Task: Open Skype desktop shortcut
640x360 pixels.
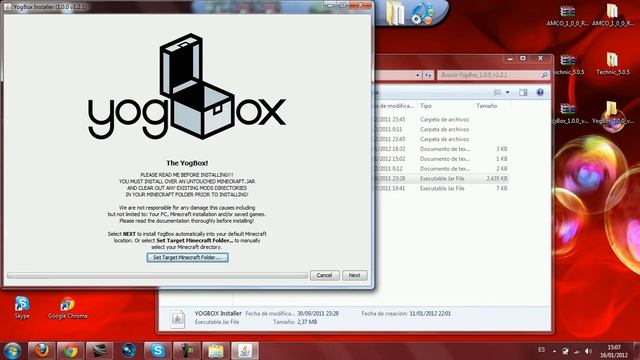Action: point(22,307)
